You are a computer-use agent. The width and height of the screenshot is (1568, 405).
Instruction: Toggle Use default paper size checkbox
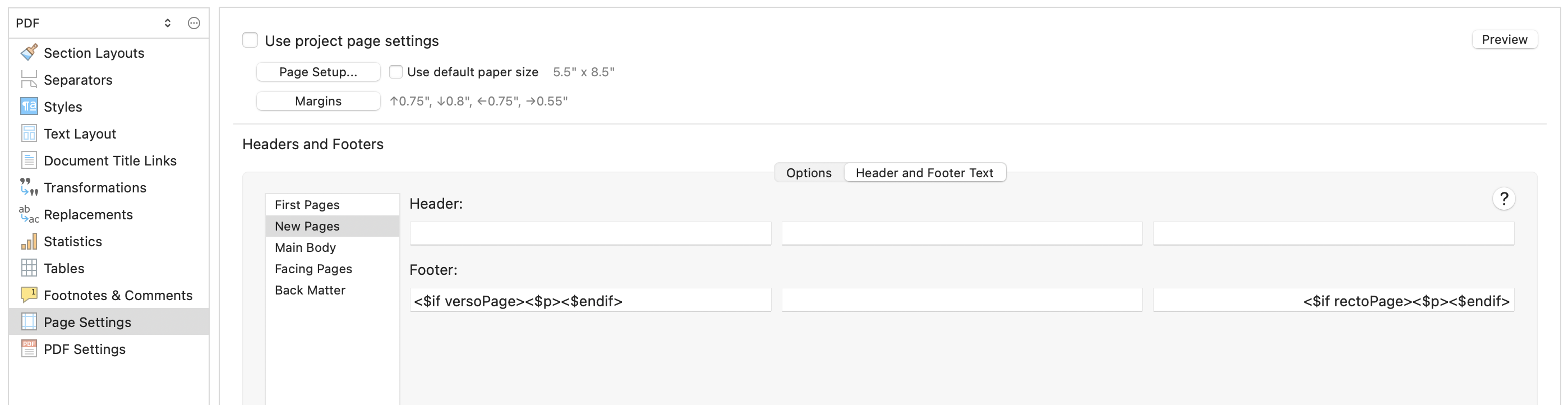click(x=396, y=72)
